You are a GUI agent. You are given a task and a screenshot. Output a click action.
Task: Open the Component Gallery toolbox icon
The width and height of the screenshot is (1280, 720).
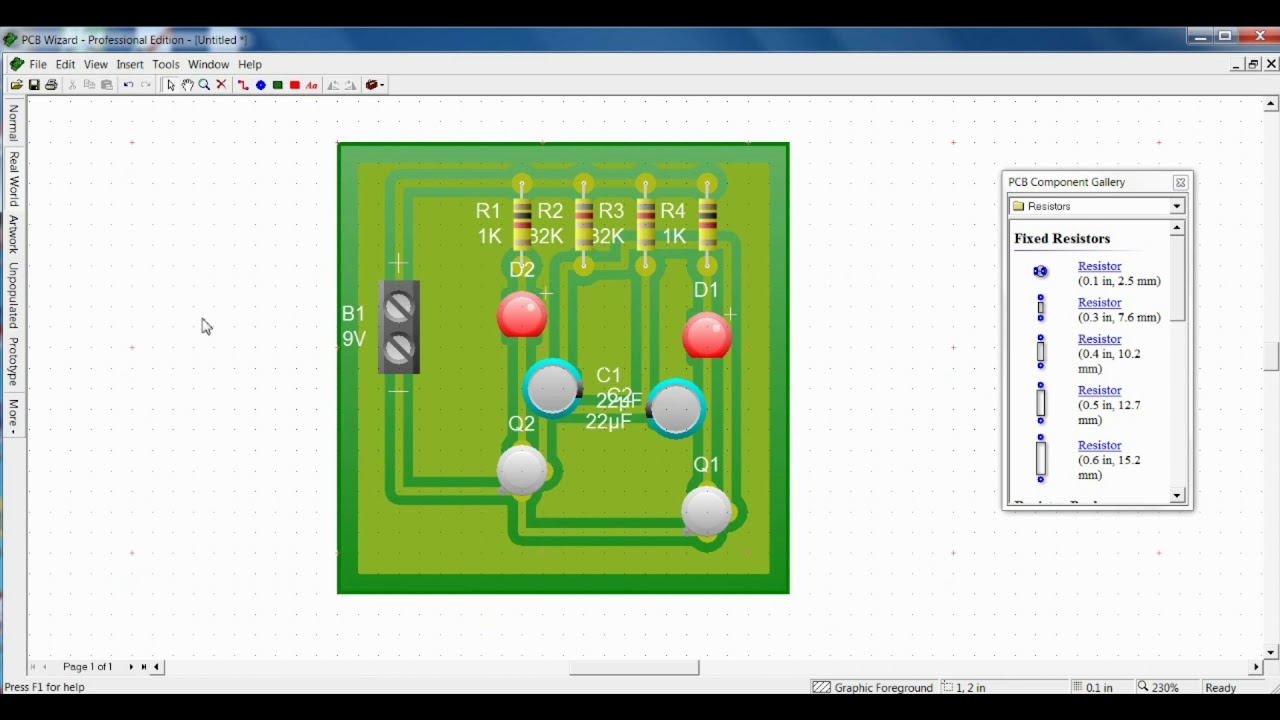(x=371, y=85)
